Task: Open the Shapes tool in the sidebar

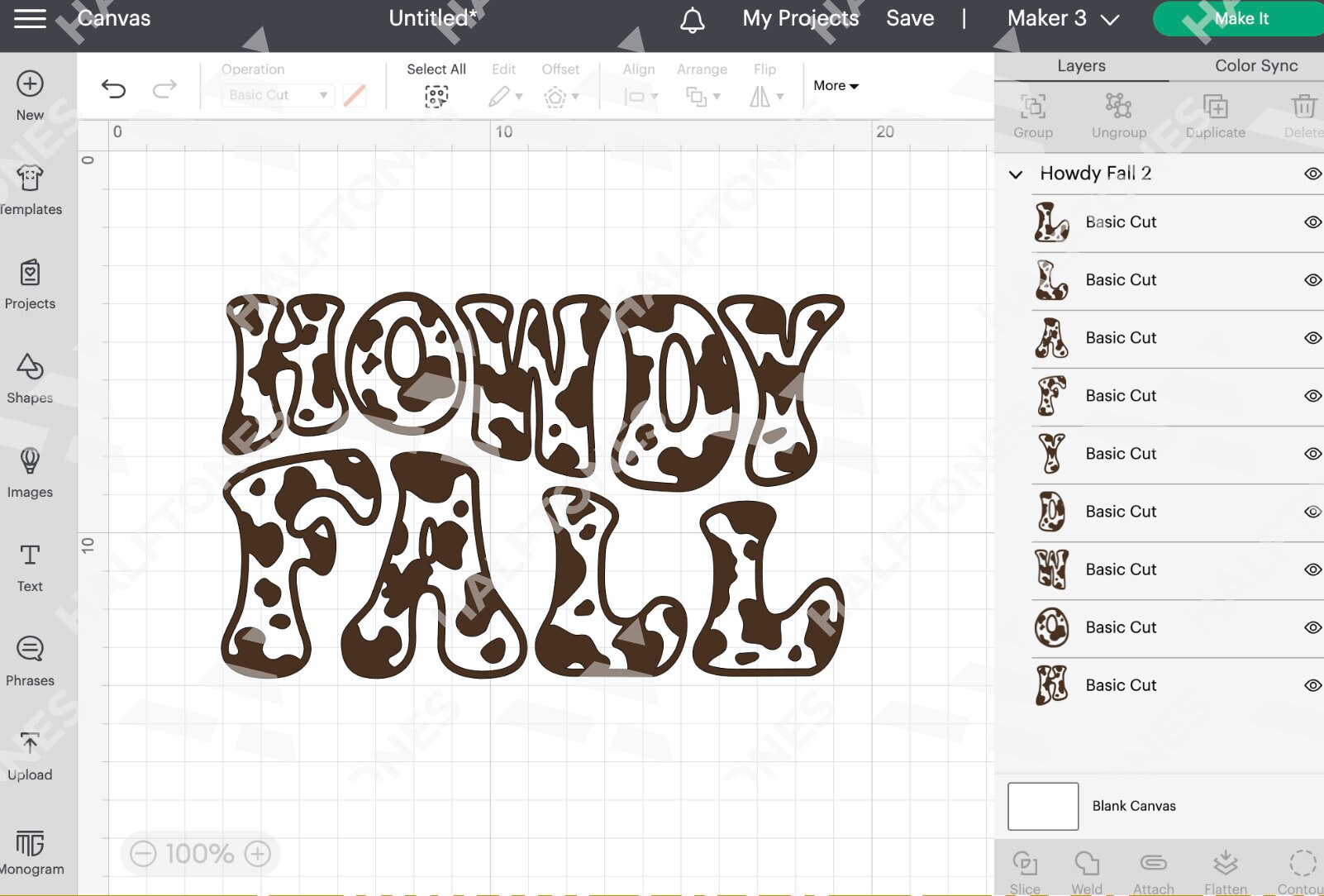Action: [30, 379]
